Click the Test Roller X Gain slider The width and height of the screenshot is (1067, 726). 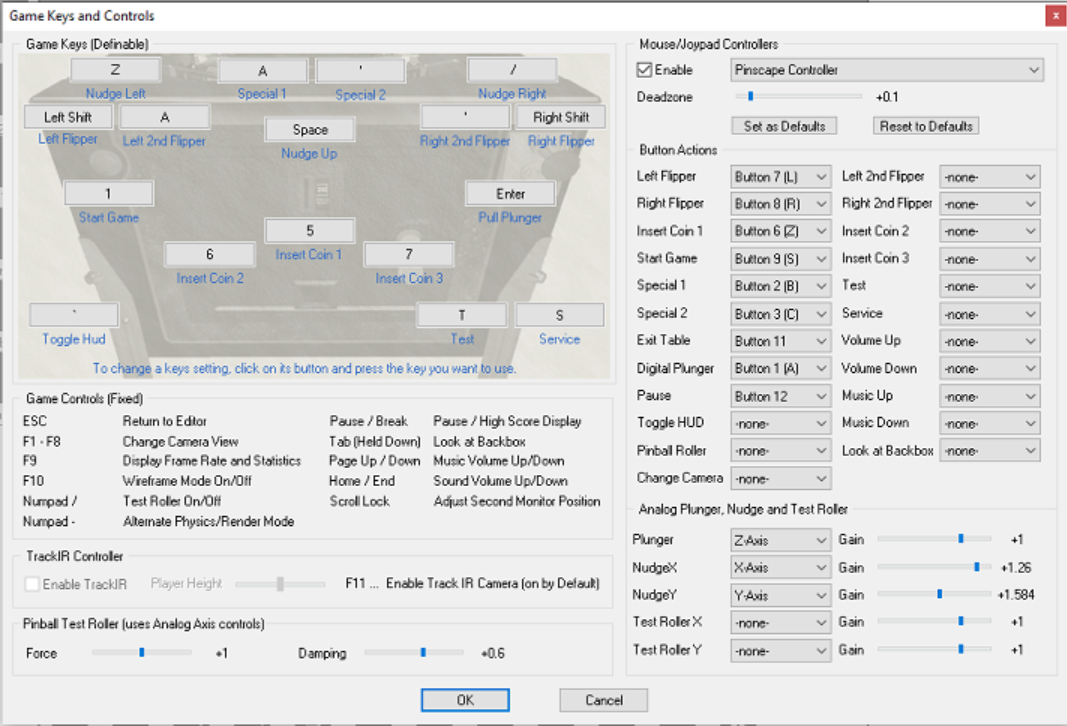[934, 621]
